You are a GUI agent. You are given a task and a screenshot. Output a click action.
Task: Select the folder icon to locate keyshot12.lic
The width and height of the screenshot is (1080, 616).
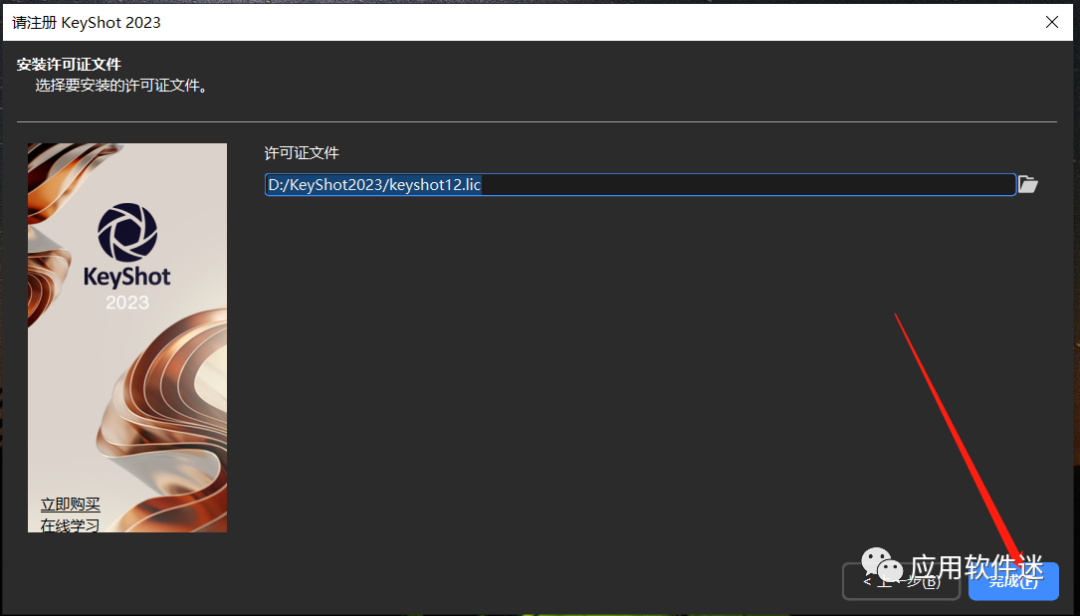tap(1028, 184)
